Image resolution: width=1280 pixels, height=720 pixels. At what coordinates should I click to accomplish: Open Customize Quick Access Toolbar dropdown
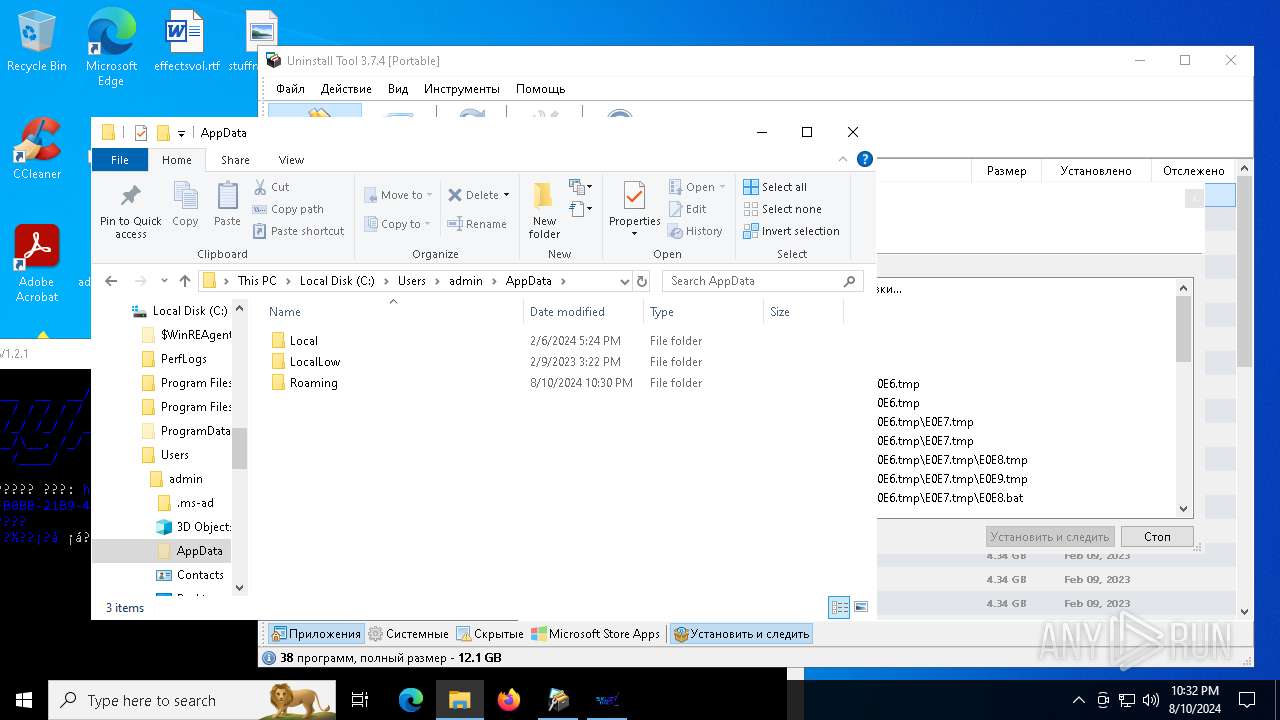tap(181, 133)
